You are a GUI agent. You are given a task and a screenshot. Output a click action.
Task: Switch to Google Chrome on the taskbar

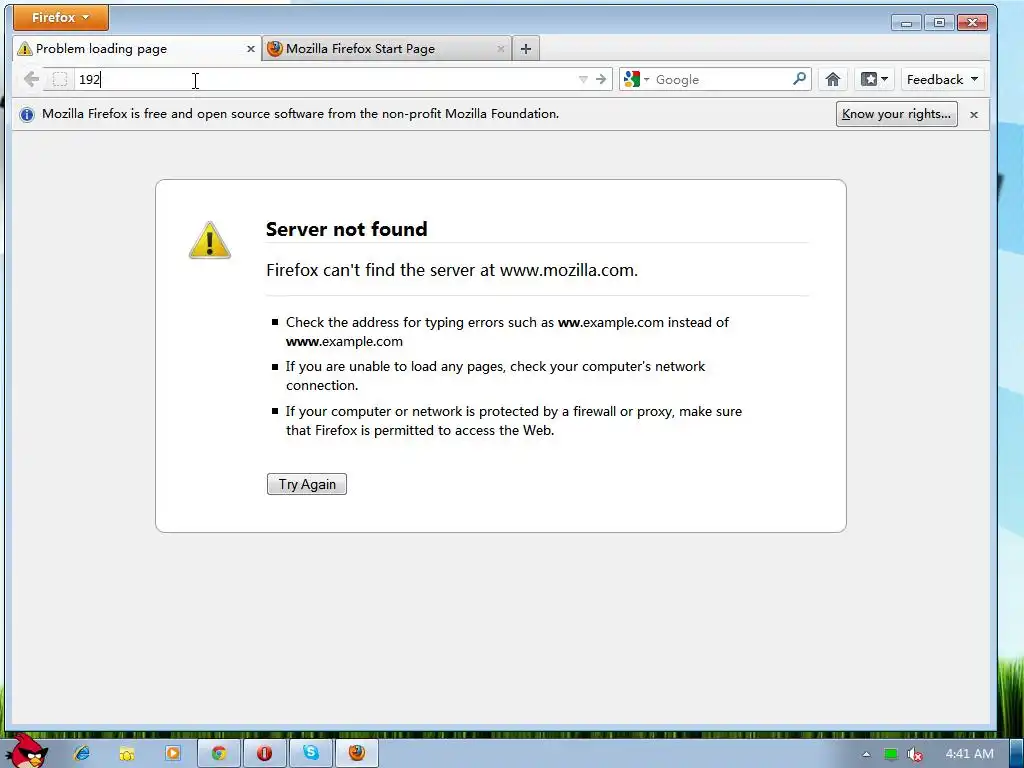[219, 753]
